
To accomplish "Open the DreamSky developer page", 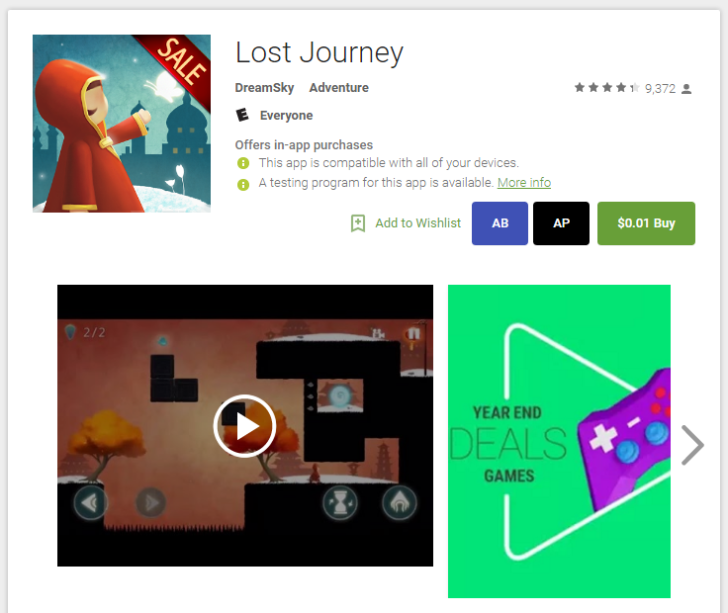I will tap(264, 88).
